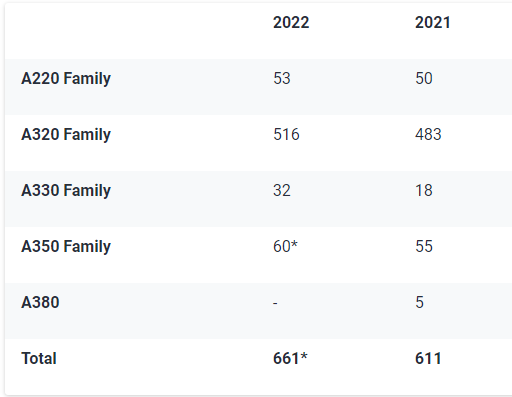512x397 pixels.
Task: Click the A320 2022 value 516
Action: 286,134
